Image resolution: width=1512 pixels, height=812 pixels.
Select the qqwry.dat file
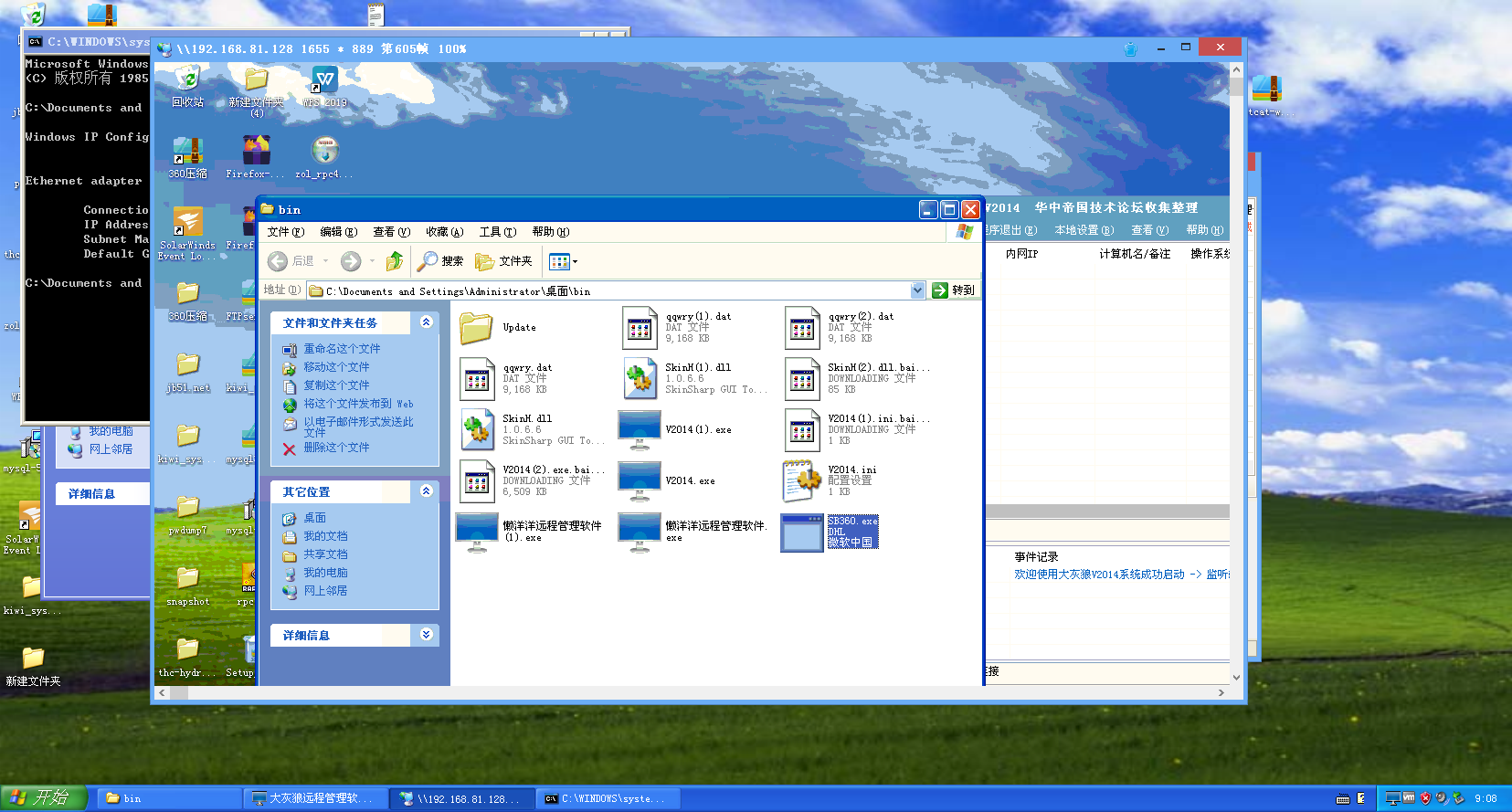click(506, 379)
